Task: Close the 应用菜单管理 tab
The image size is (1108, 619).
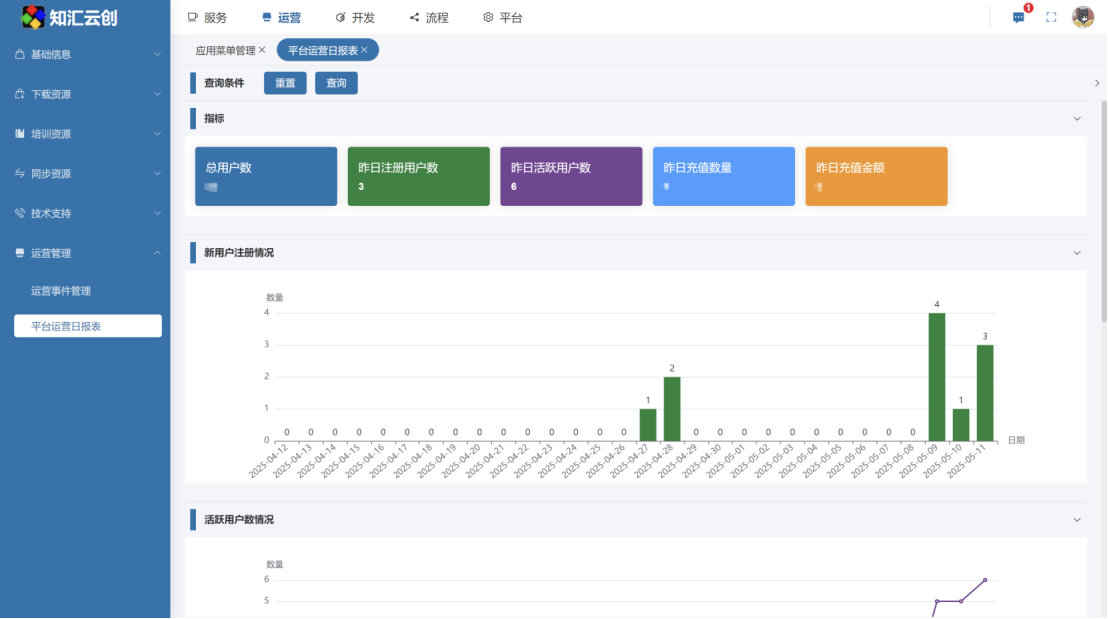Action: click(262, 49)
